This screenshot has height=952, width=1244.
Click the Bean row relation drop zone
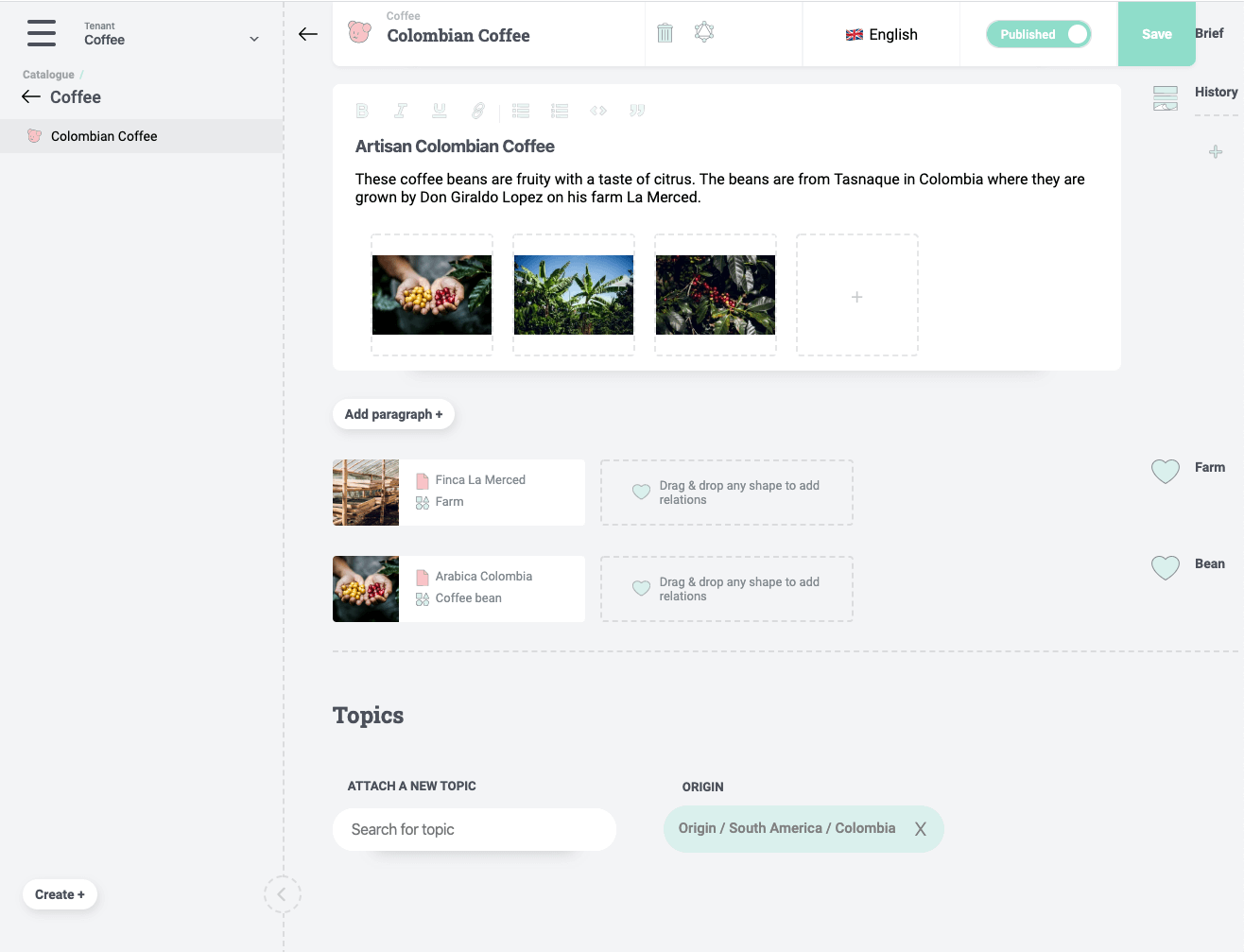[727, 589]
